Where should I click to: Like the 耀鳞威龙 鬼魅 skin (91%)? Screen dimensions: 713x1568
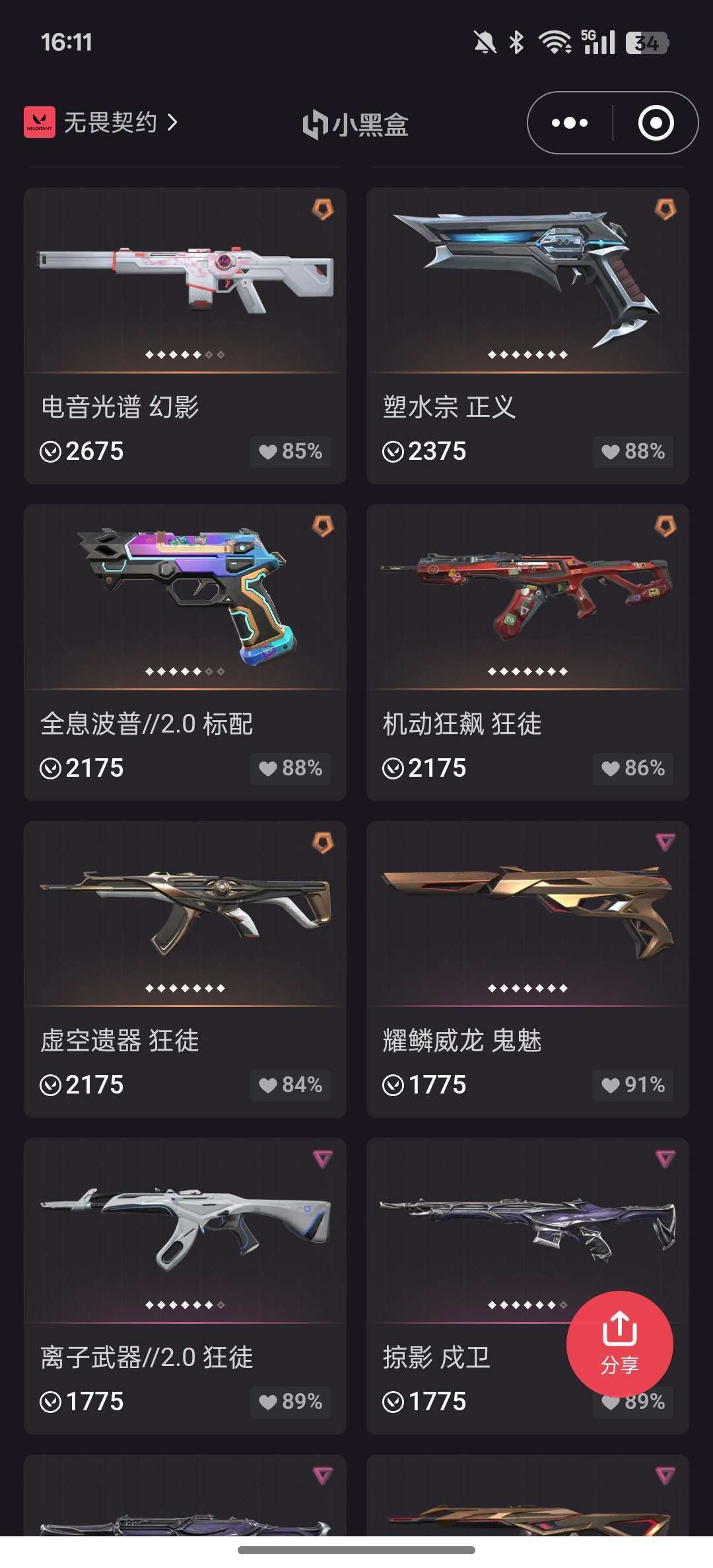point(632,1085)
